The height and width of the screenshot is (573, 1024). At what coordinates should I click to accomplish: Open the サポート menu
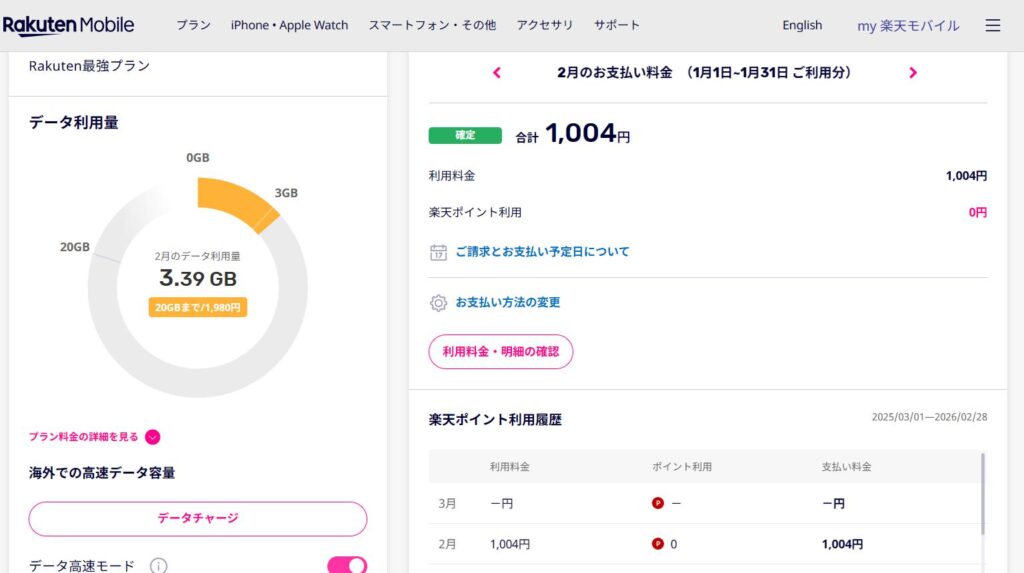click(x=616, y=25)
